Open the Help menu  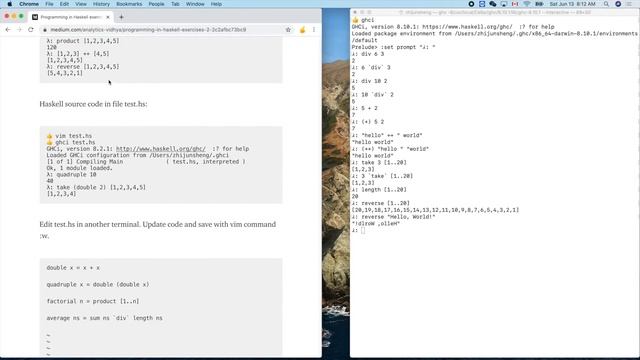point(216,4)
